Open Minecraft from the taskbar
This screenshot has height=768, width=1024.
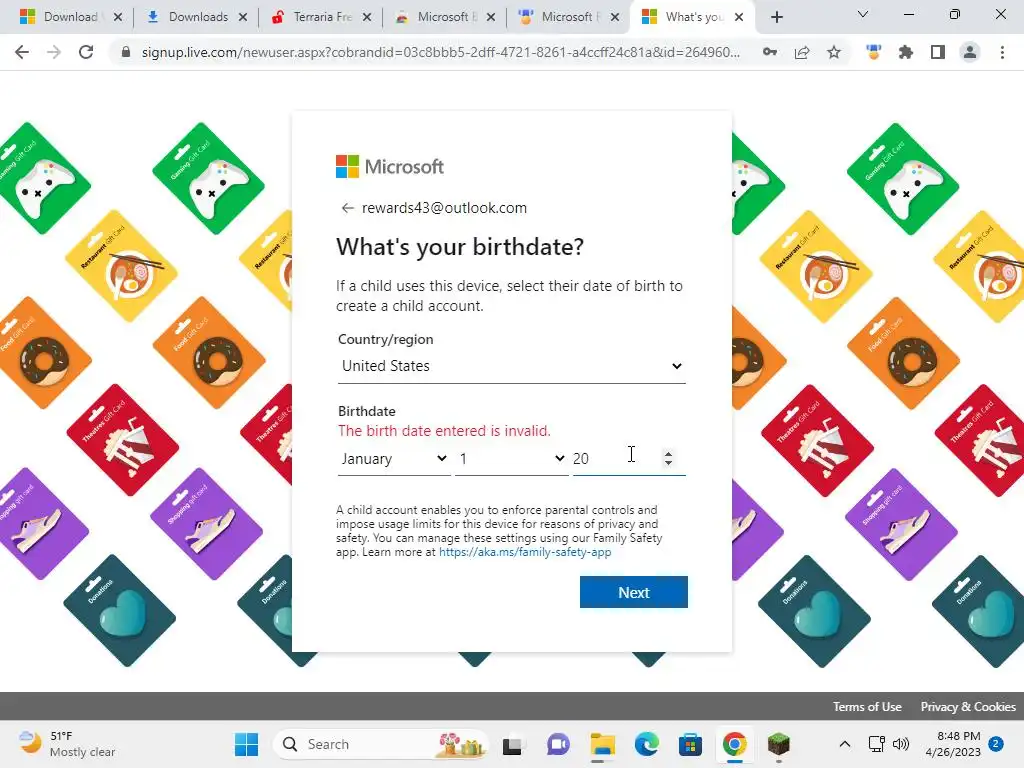pyautogui.click(x=778, y=744)
